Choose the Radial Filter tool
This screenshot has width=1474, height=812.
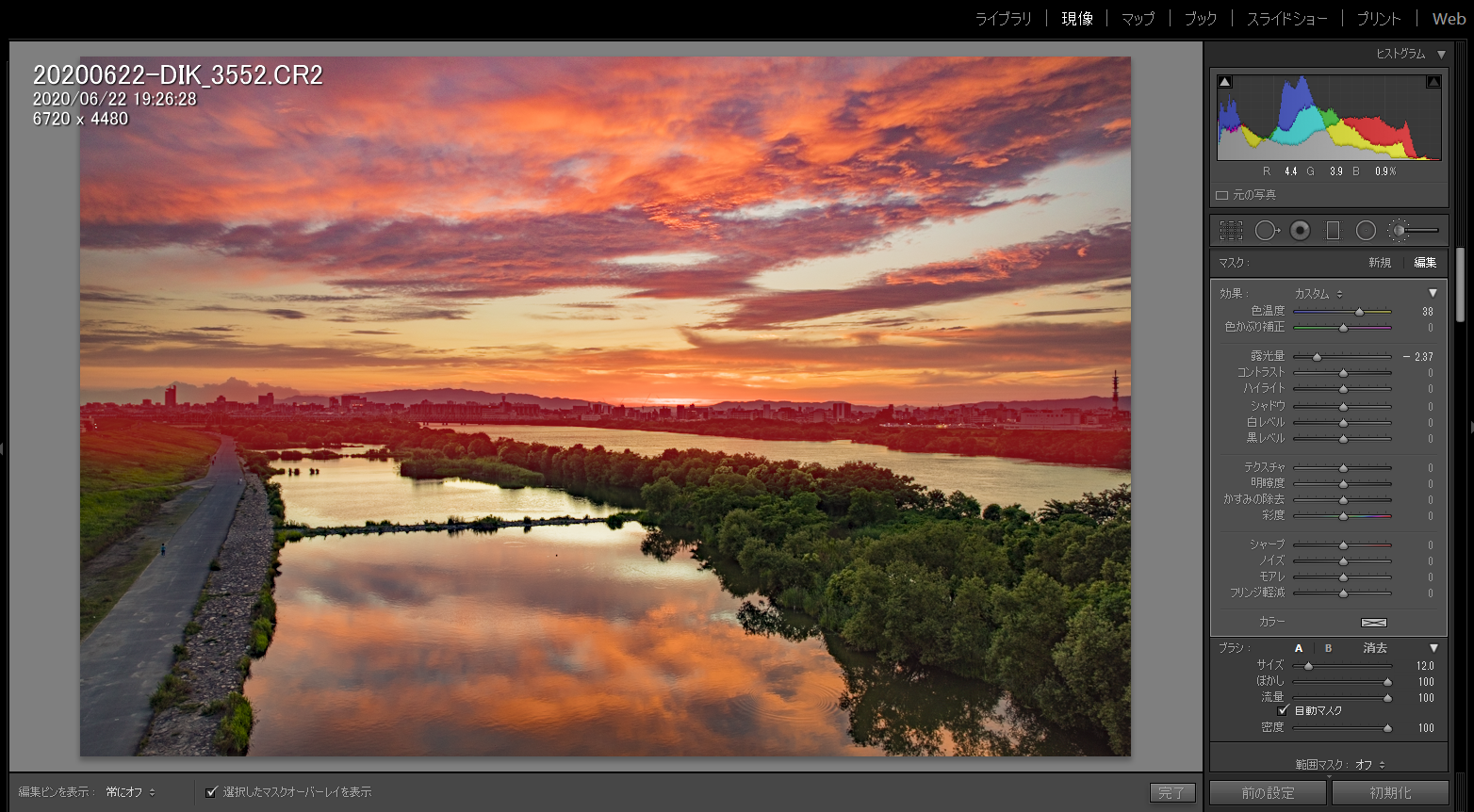pyautogui.click(x=1366, y=230)
